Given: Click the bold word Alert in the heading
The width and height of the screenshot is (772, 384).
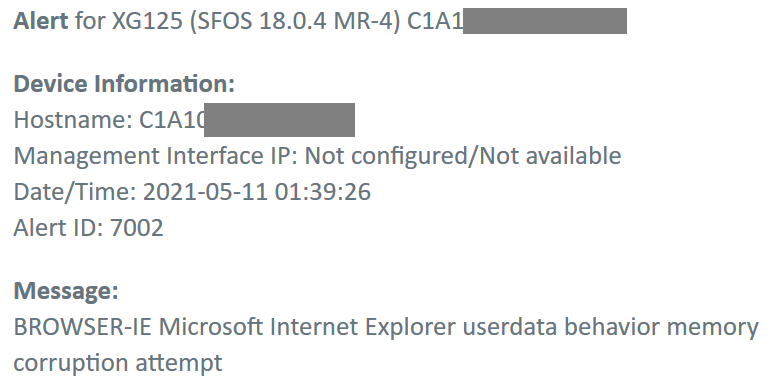Looking at the screenshot, I should tap(41, 21).
